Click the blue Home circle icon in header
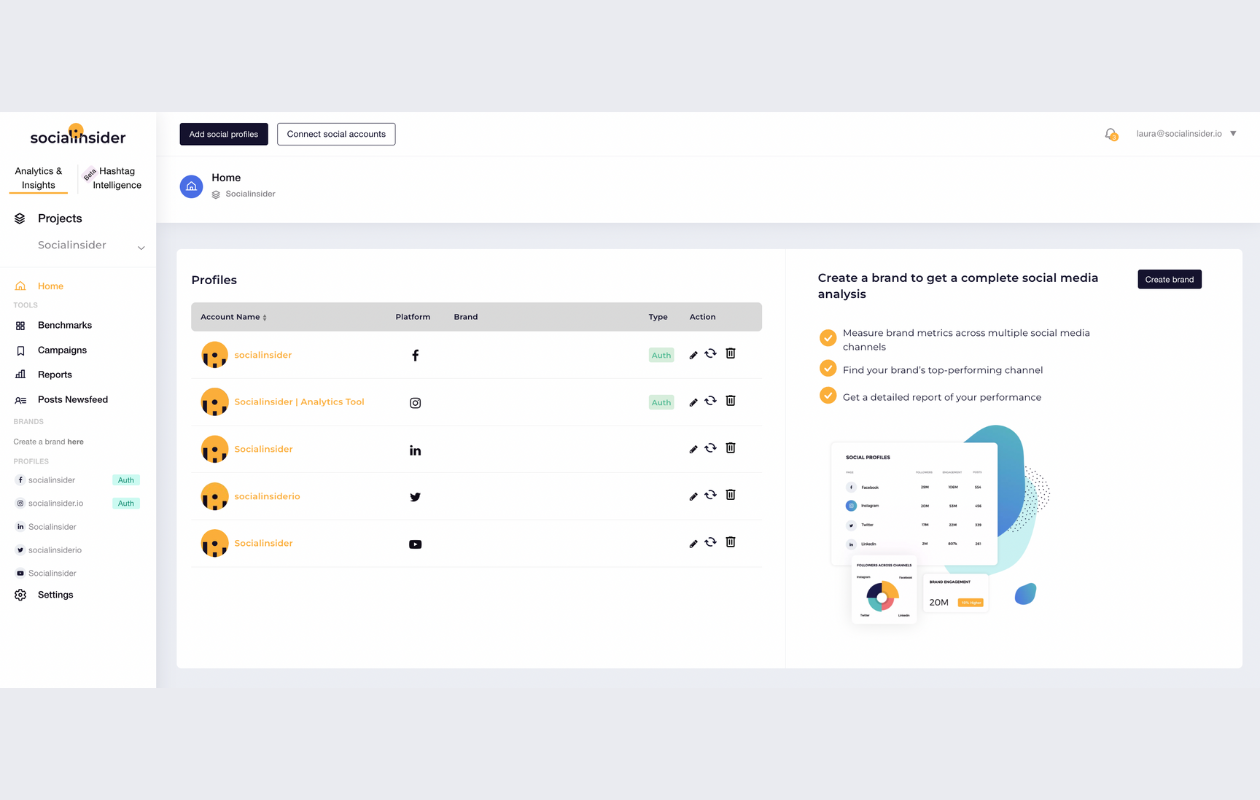Screen dimensions: 1260x800 point(191,186)
